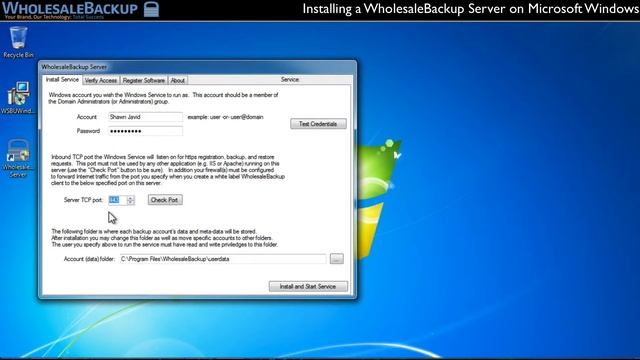Click the Server TCP port value field
Screen dimensions: 640x360
click(118, 200)
